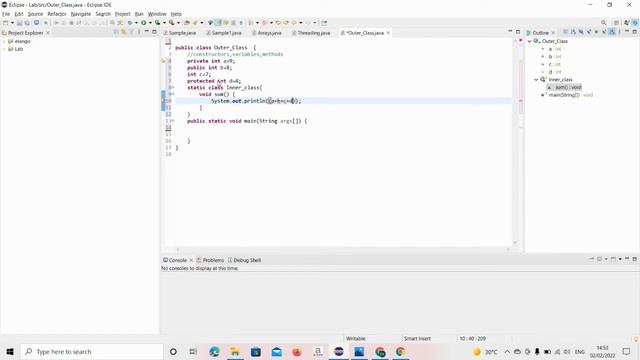Image resolution: width=640 pixels, height=360 pixels.
Task: Open the Debug Shell tab
Action: click(244, 260)
